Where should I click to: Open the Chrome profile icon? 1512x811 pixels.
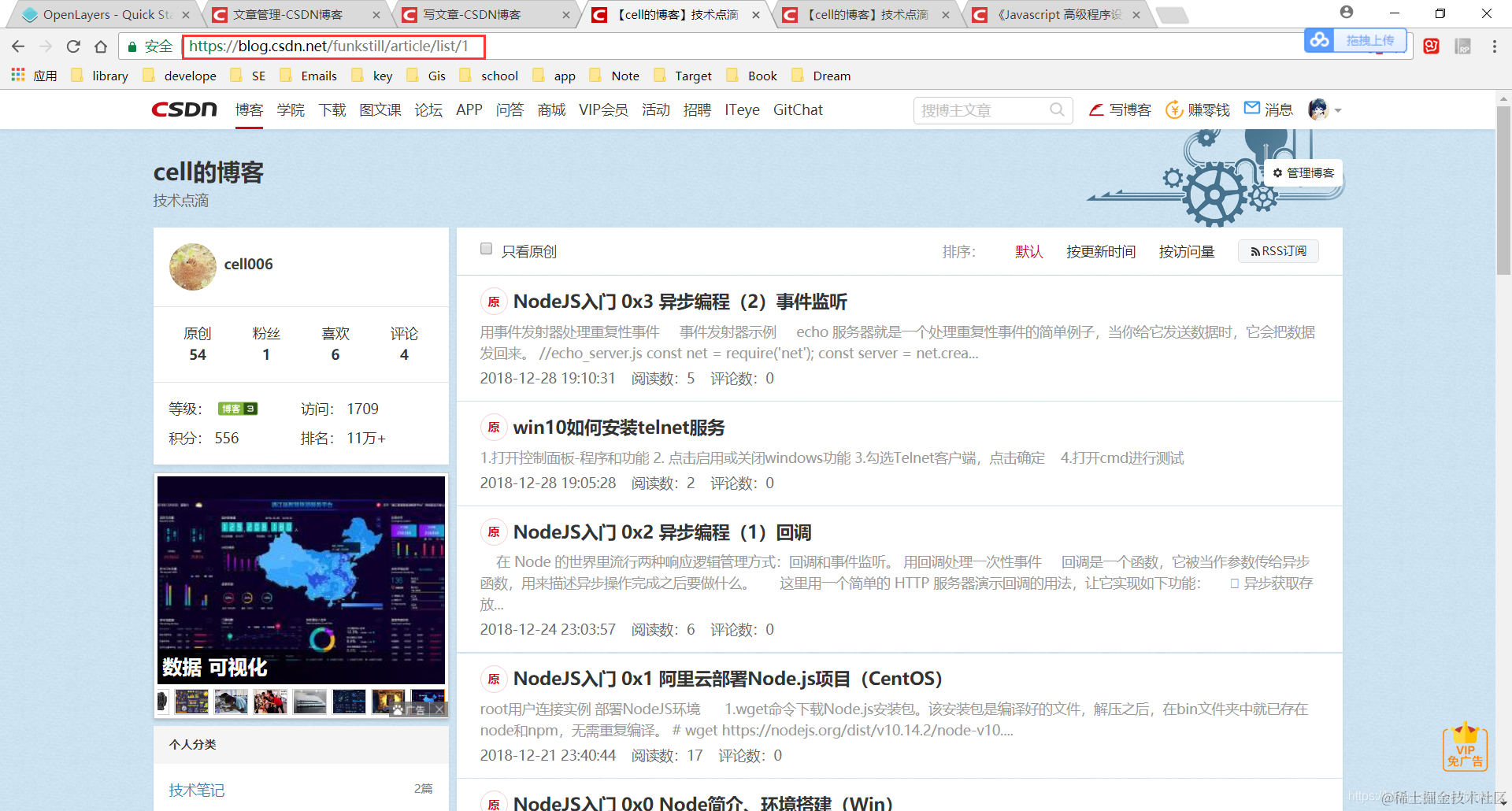(1347, 13)
